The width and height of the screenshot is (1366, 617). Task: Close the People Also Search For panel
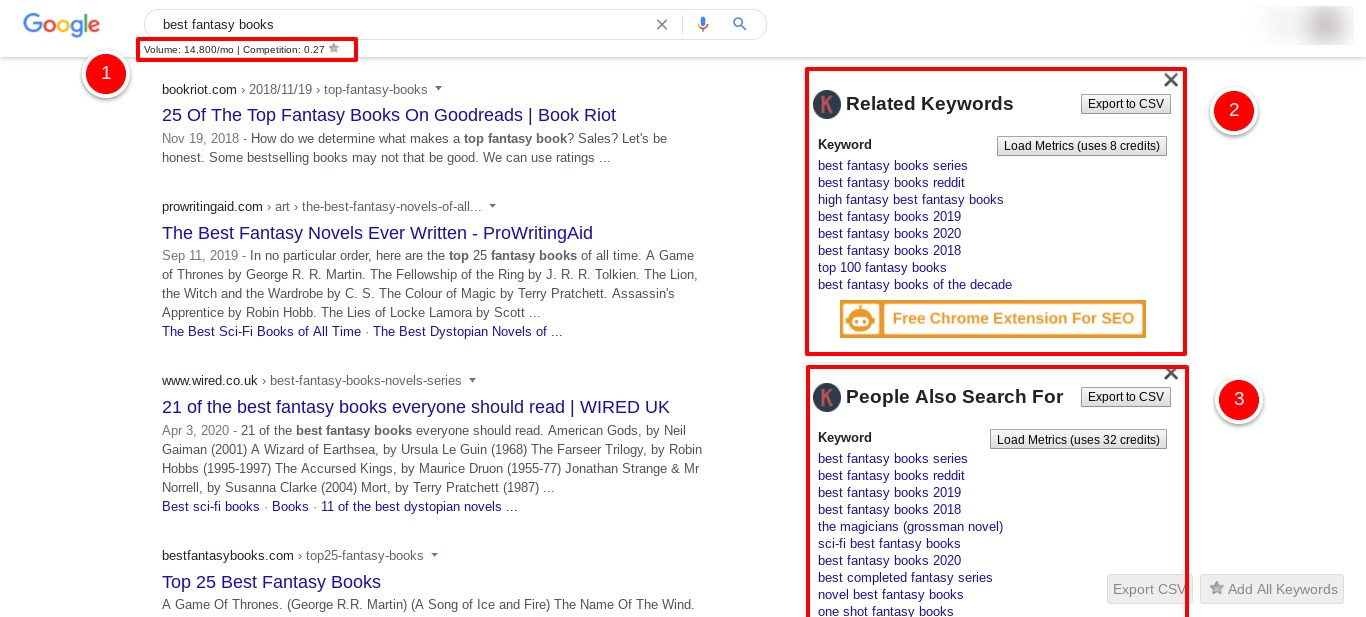[1171, 374]
